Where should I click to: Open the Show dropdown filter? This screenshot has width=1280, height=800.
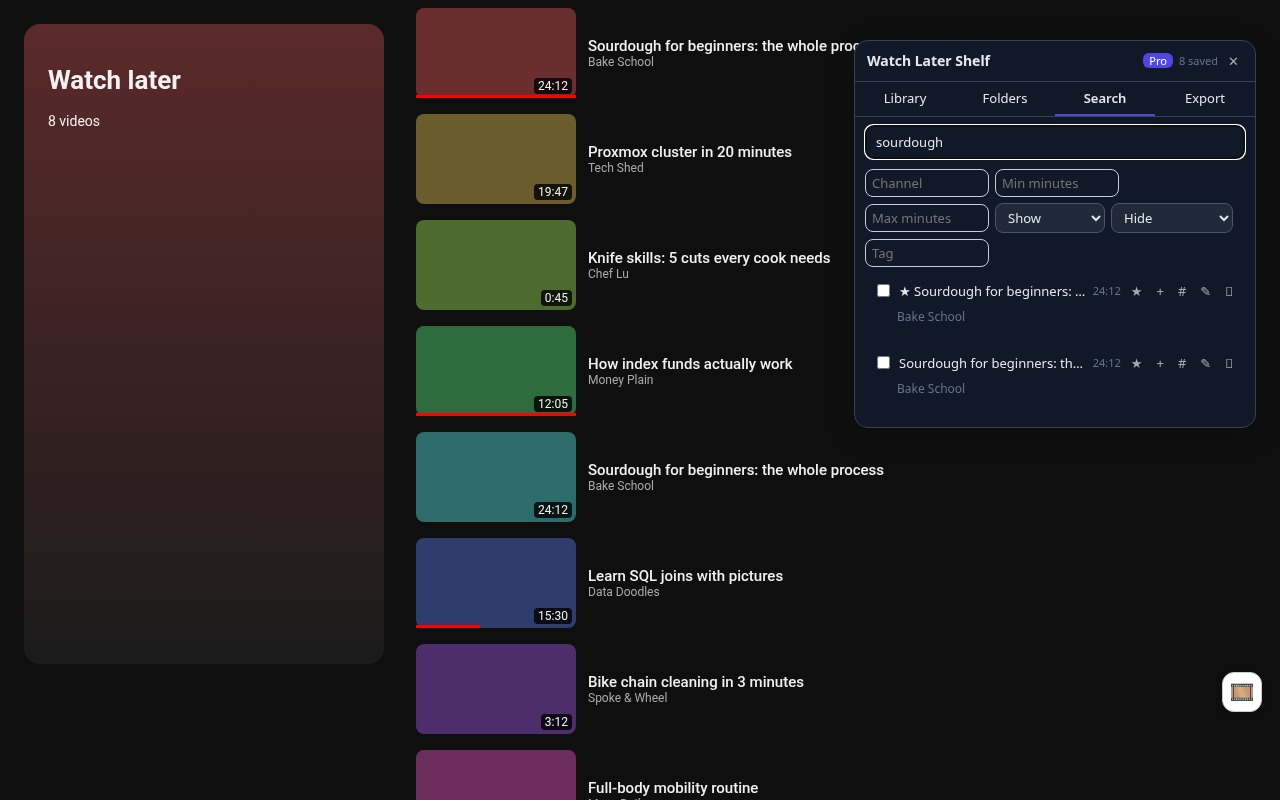pos(1050,218)
